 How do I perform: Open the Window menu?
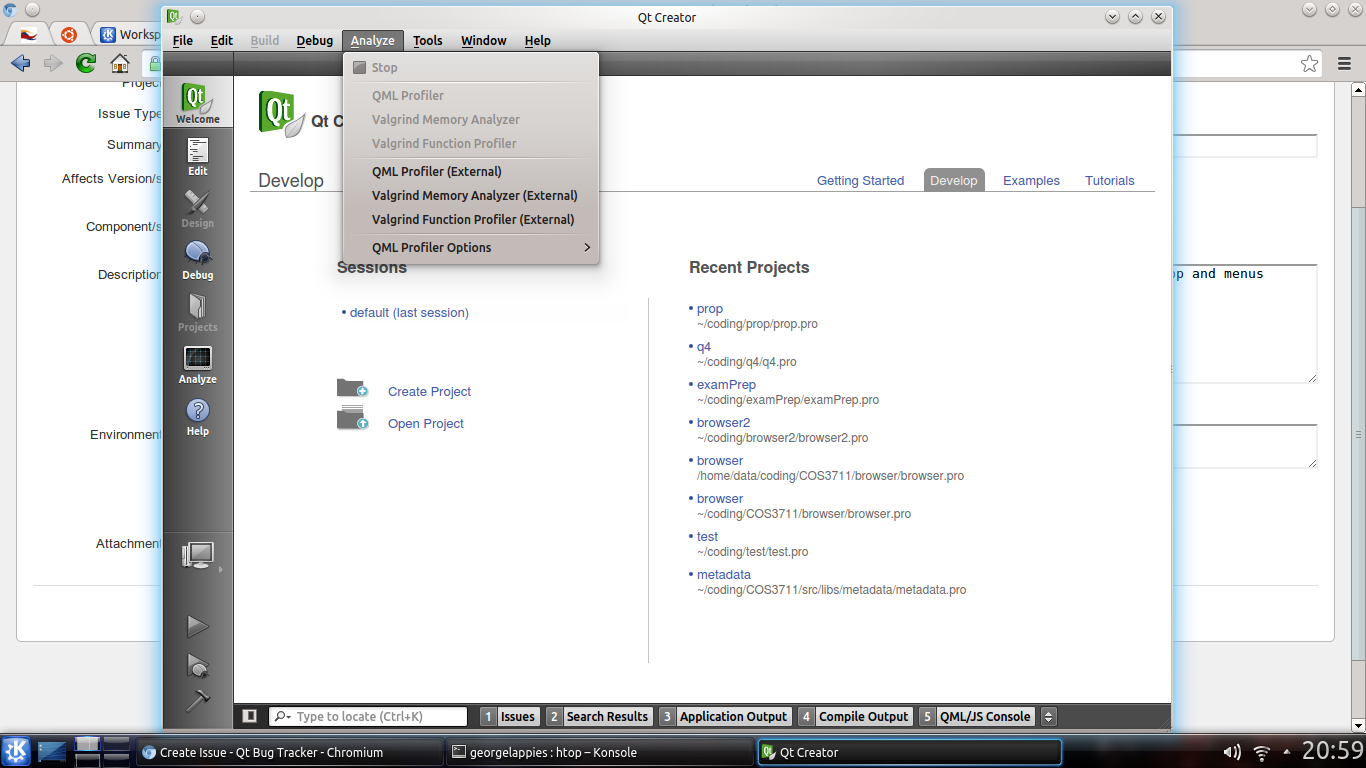click(484, 40)
